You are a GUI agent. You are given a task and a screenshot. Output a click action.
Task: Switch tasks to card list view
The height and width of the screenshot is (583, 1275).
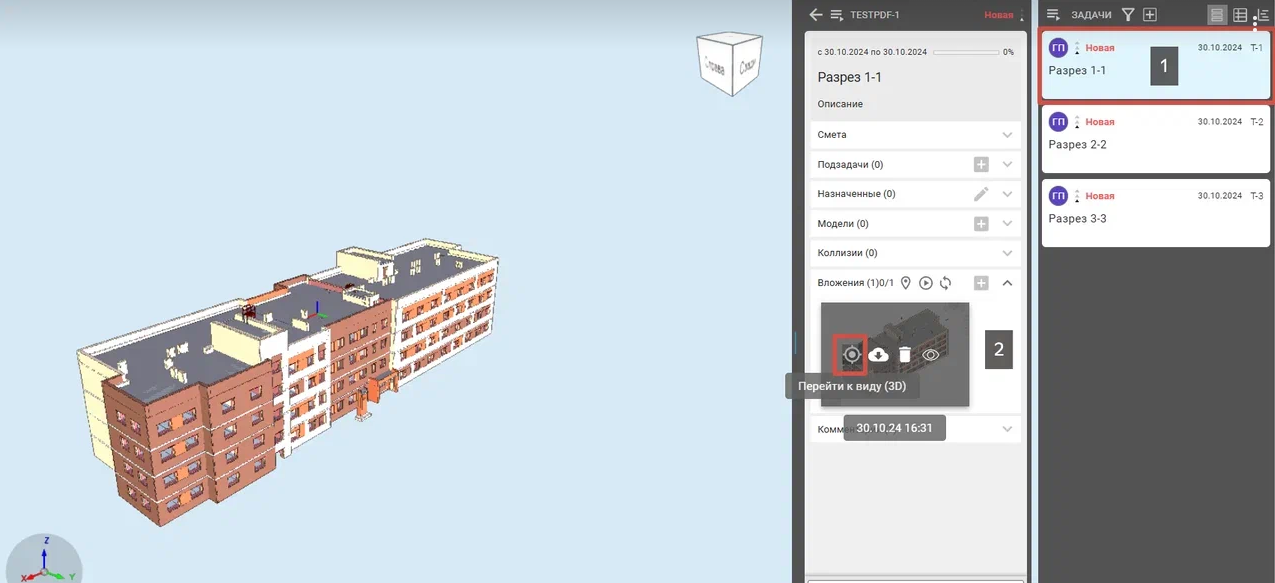(x=1217, y=15)
